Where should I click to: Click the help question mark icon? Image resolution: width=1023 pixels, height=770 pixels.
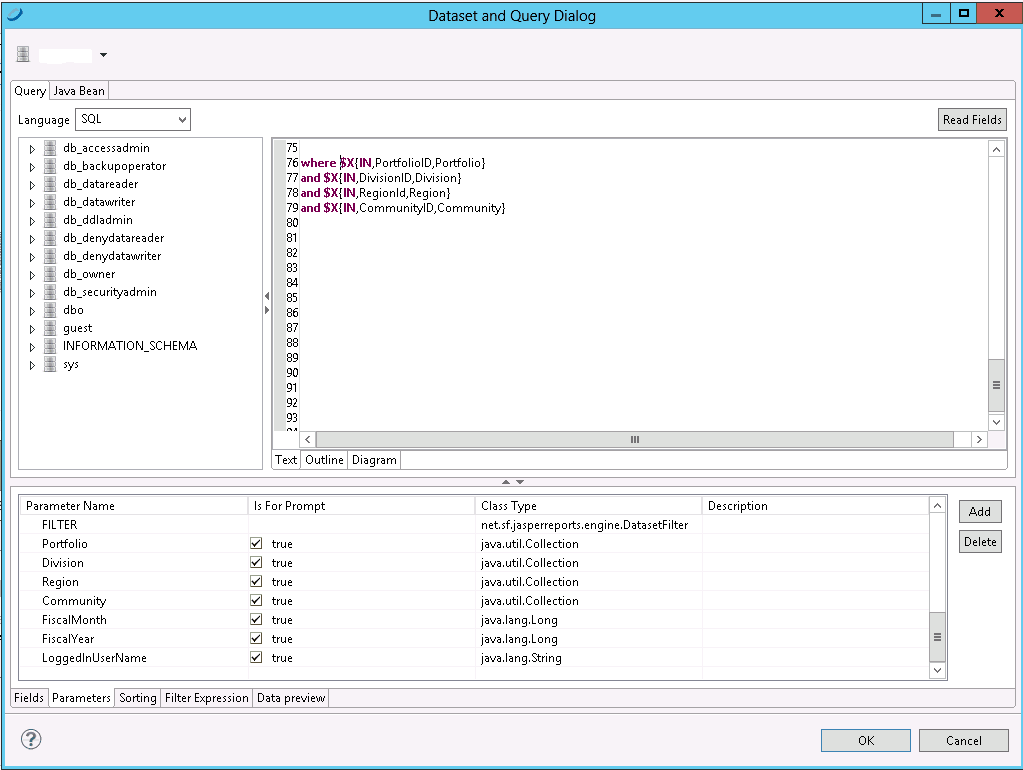(32, 740)
